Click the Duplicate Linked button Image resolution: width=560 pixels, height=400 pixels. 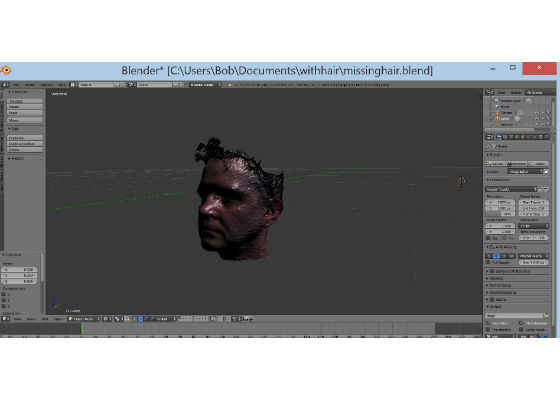[x=25, y=144]
